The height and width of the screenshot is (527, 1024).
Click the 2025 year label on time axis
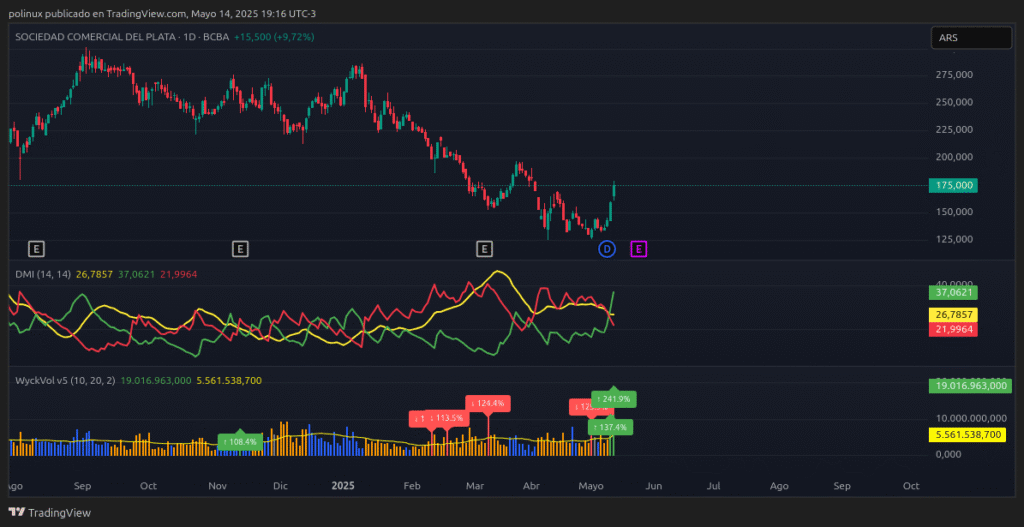click(343, 486)
